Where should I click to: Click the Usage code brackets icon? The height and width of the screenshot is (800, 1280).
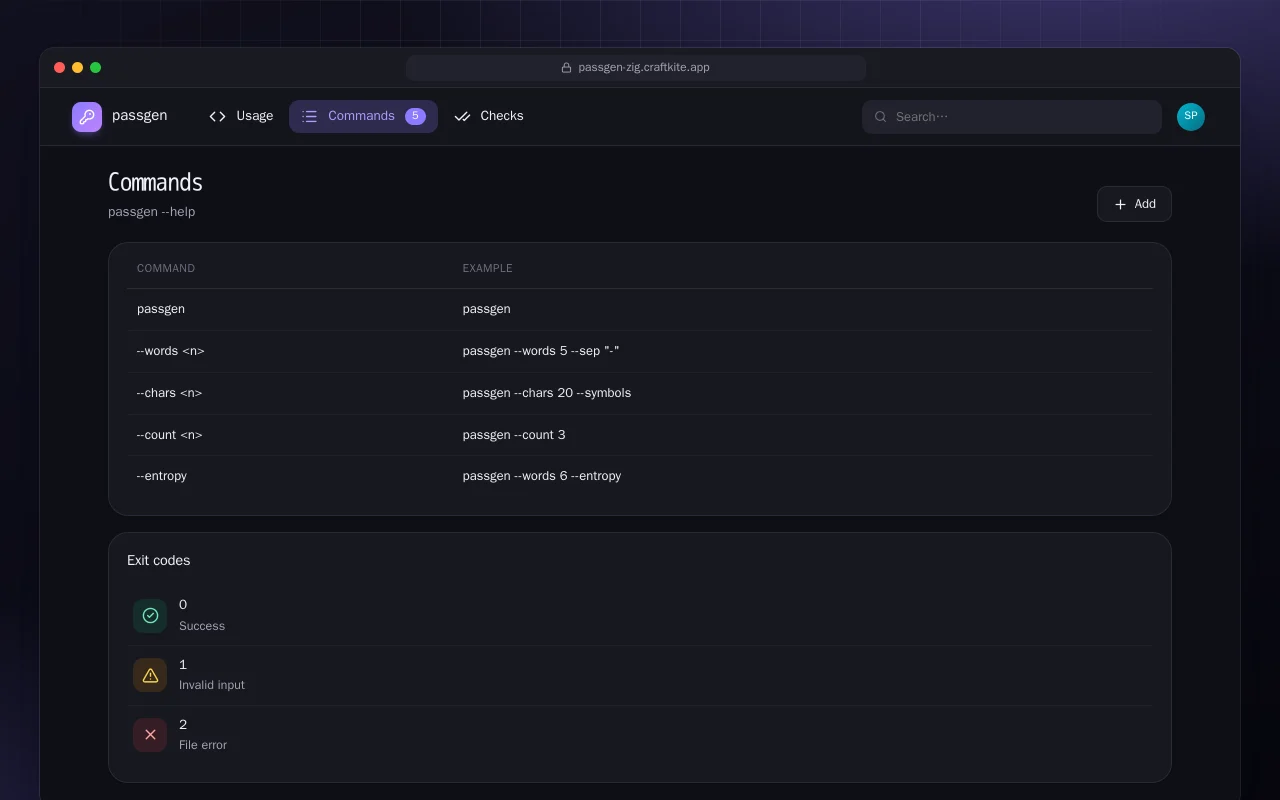coord(217,116)
